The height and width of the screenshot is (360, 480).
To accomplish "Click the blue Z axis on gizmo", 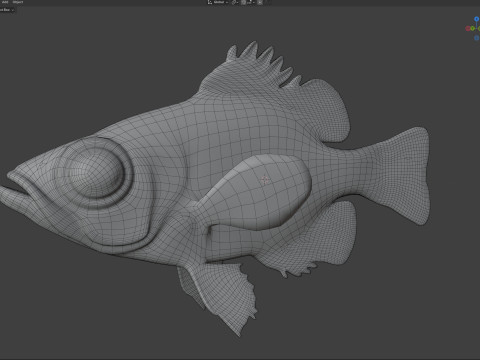I will coord(477,19).
